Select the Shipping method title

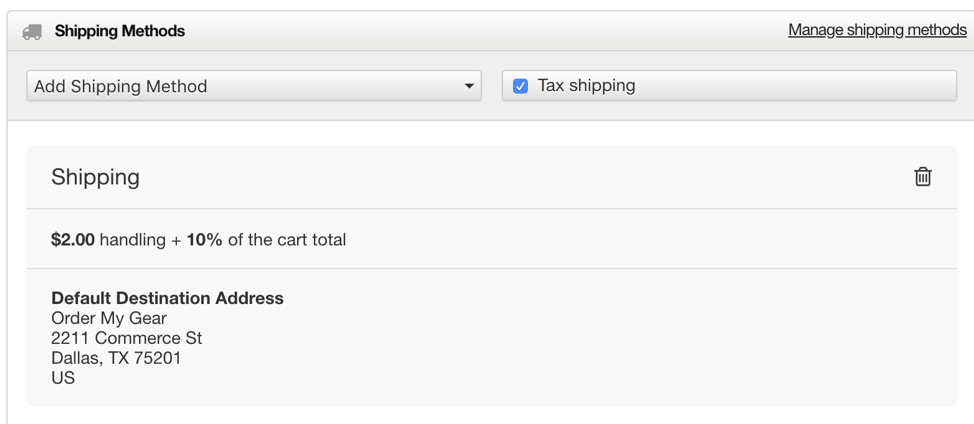click(x=95, y=178)
